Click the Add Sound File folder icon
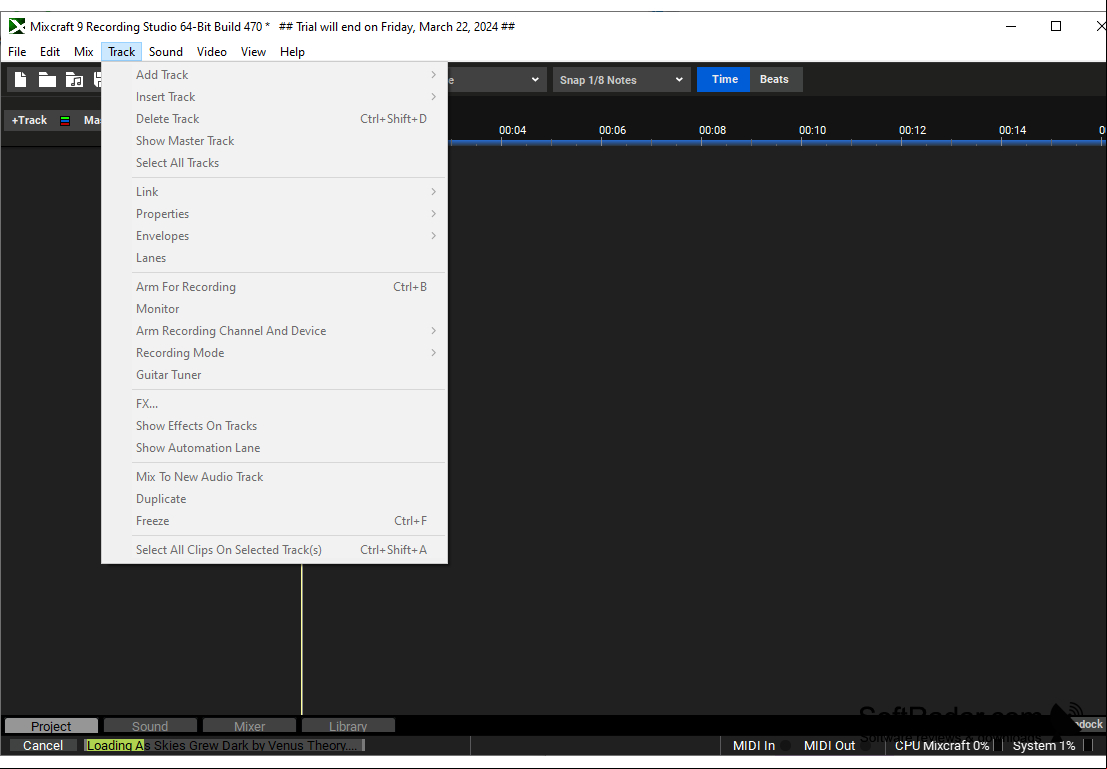 pos(74,80)
